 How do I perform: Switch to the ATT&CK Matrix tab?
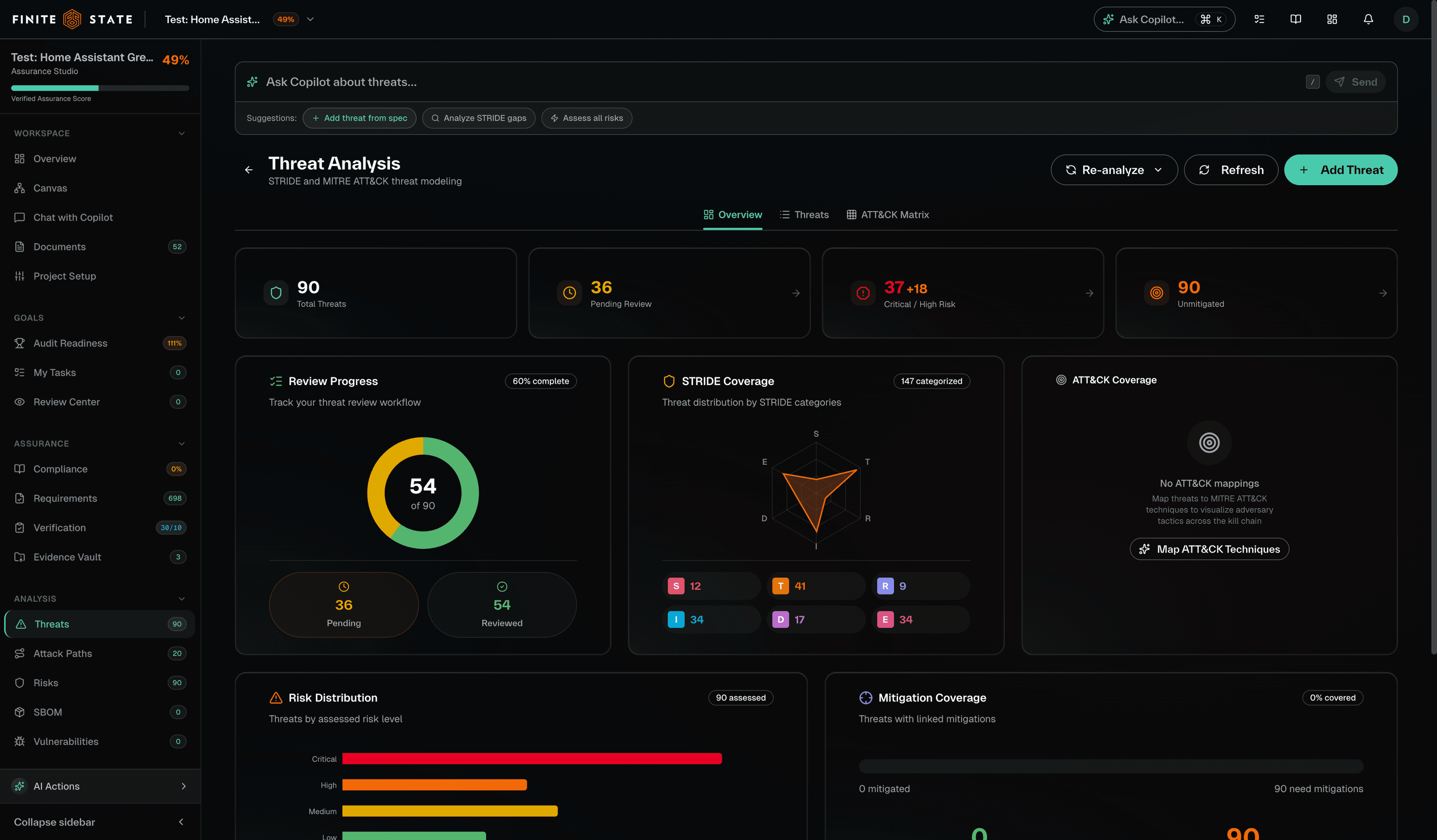888,215
